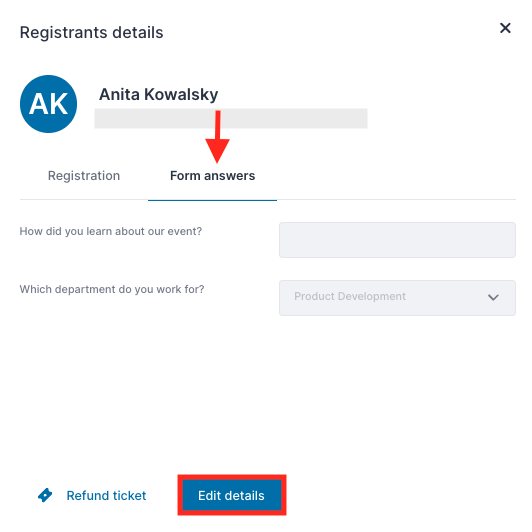Click the red arrow annotation
This screenshot has height=532, width=532.
pyautogui.click(x=217, y=136)
